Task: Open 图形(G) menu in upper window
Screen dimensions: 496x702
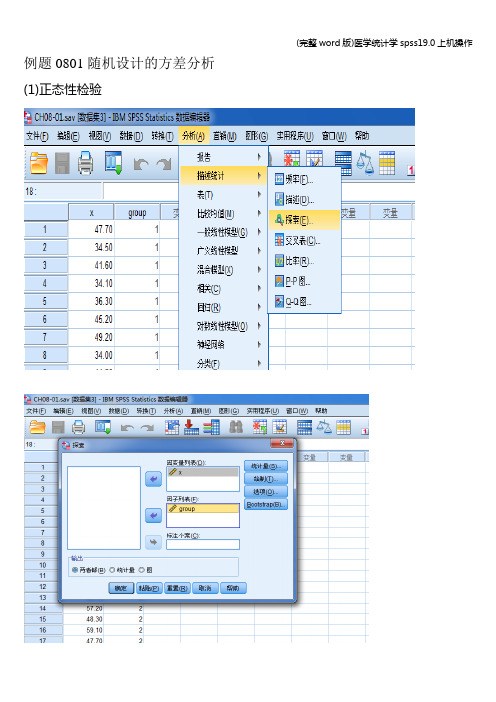Action: tap(257, 136)
